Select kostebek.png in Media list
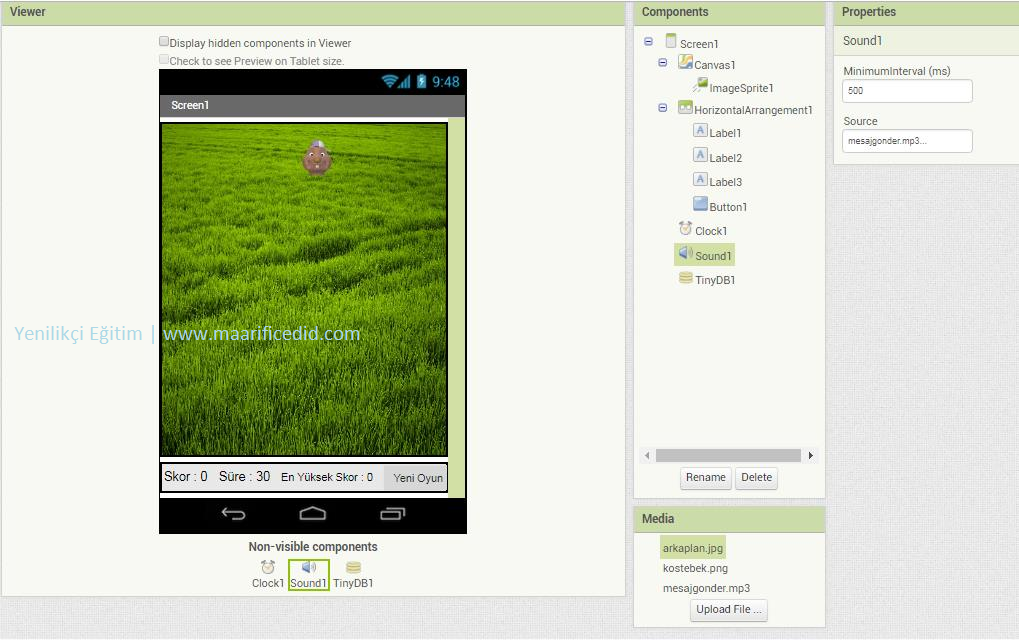The width and height of the screenshot is (1019, 640). 695,569
